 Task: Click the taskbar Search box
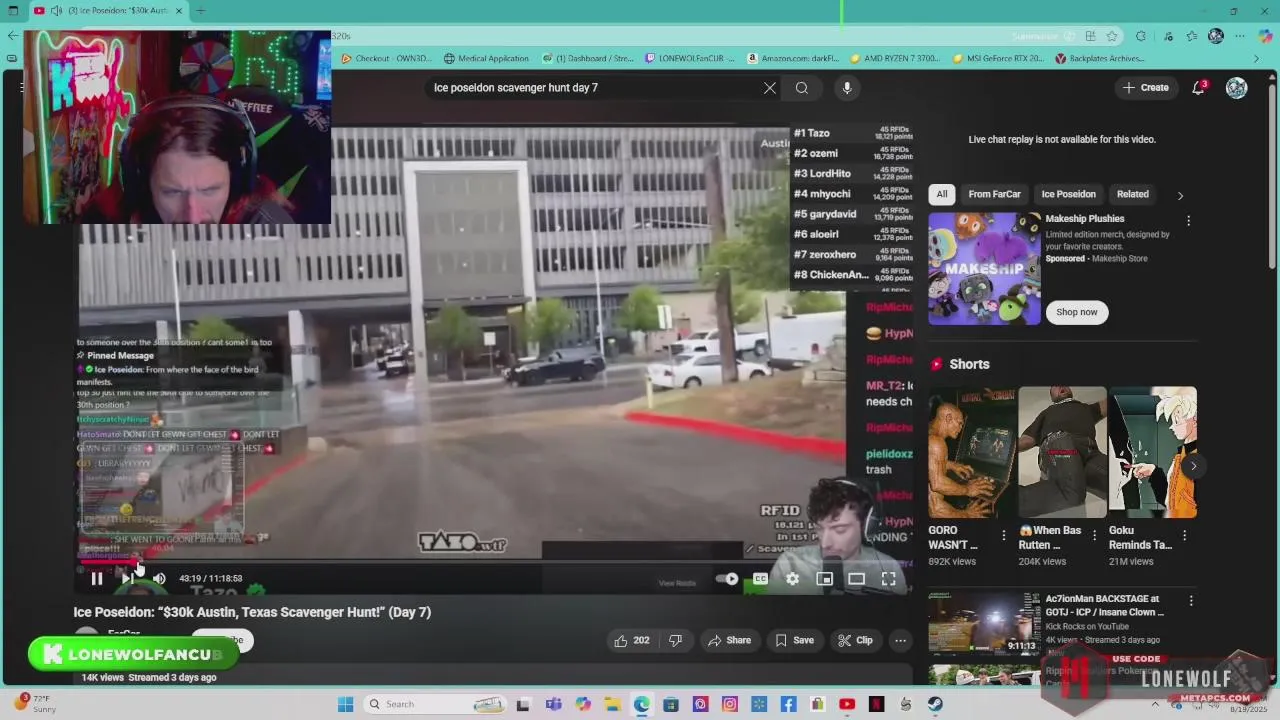click(433, 704)
